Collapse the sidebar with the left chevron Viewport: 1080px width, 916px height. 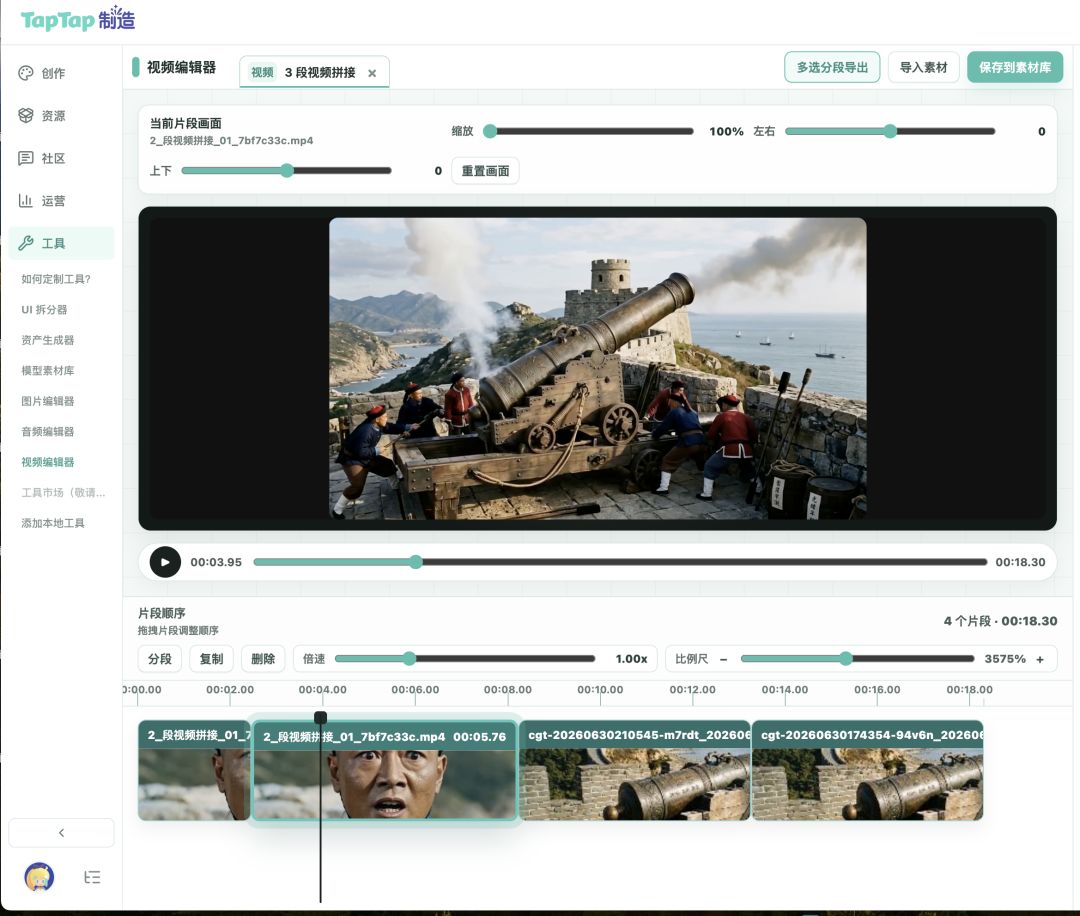[x=61, y=833]
